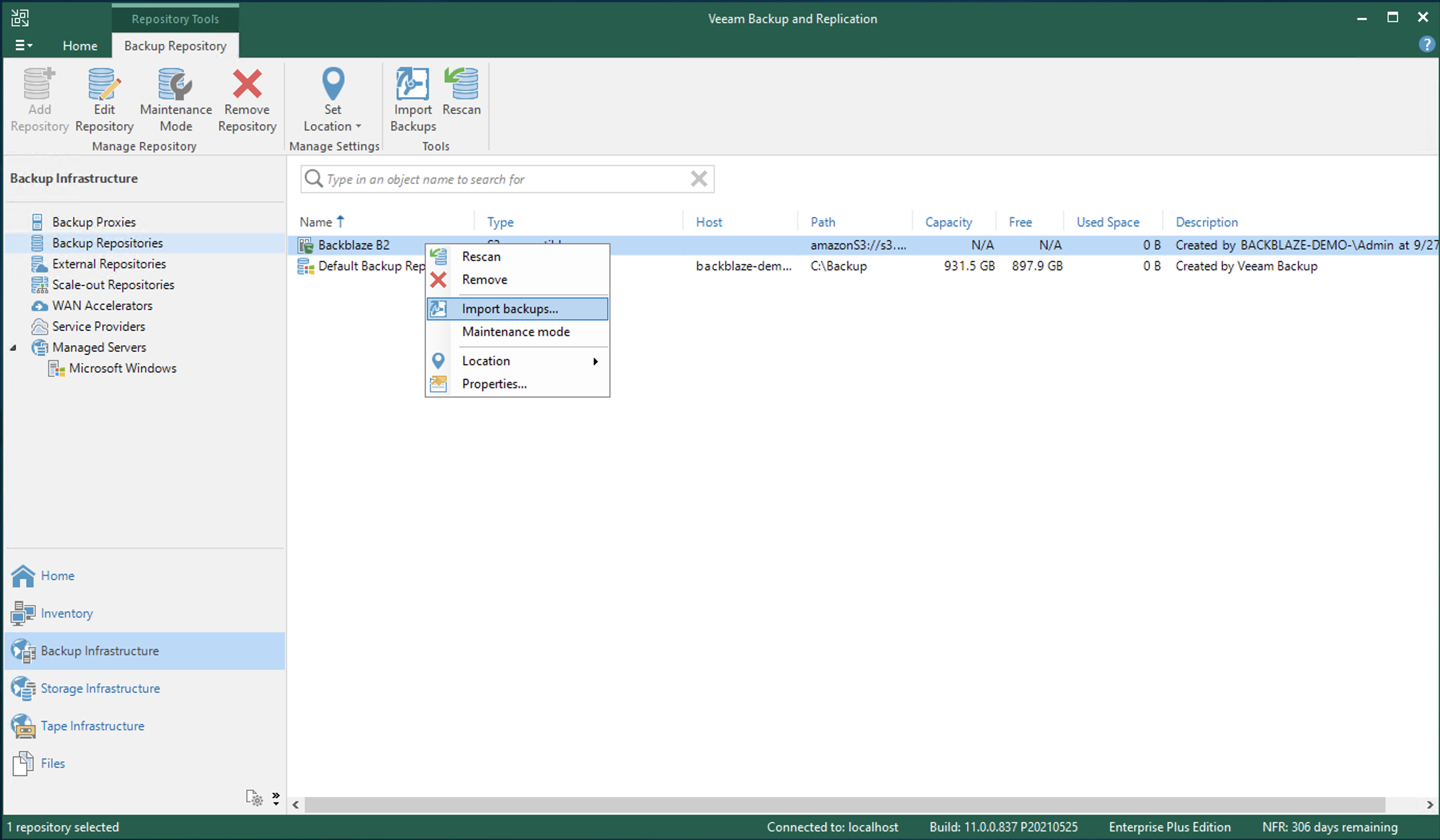Click the 897.9 GB free space value
This screenshot has width=1440, height=840.
1037,266
